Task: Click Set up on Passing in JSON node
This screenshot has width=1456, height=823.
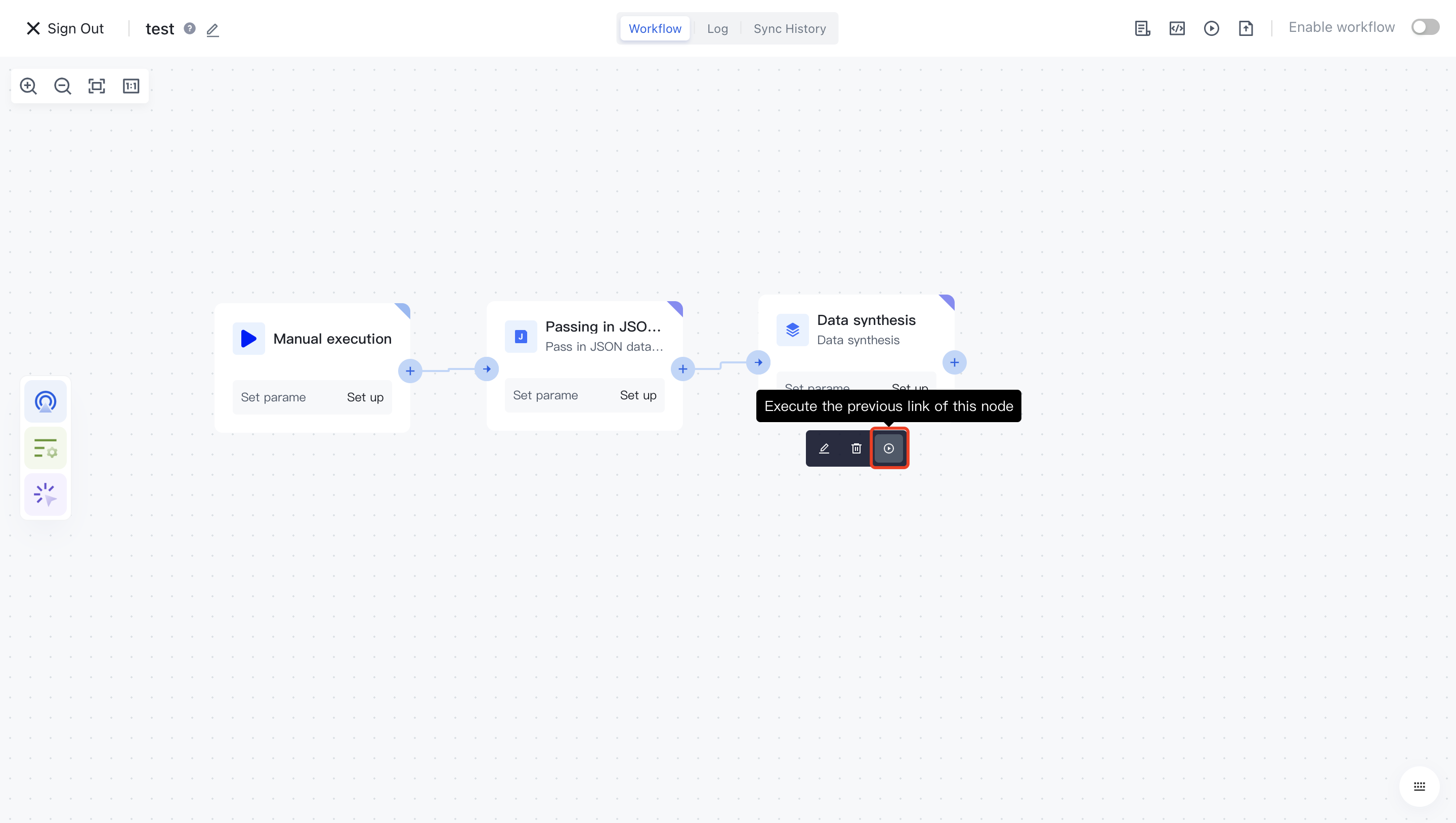Action: 637,395
